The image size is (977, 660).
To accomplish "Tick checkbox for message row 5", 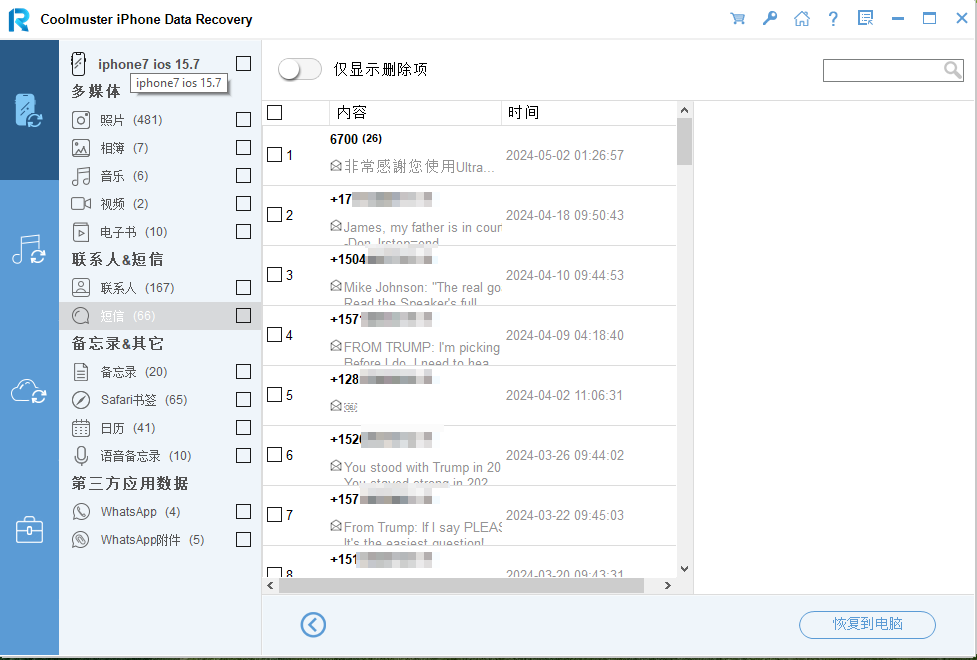I will 274,395.
